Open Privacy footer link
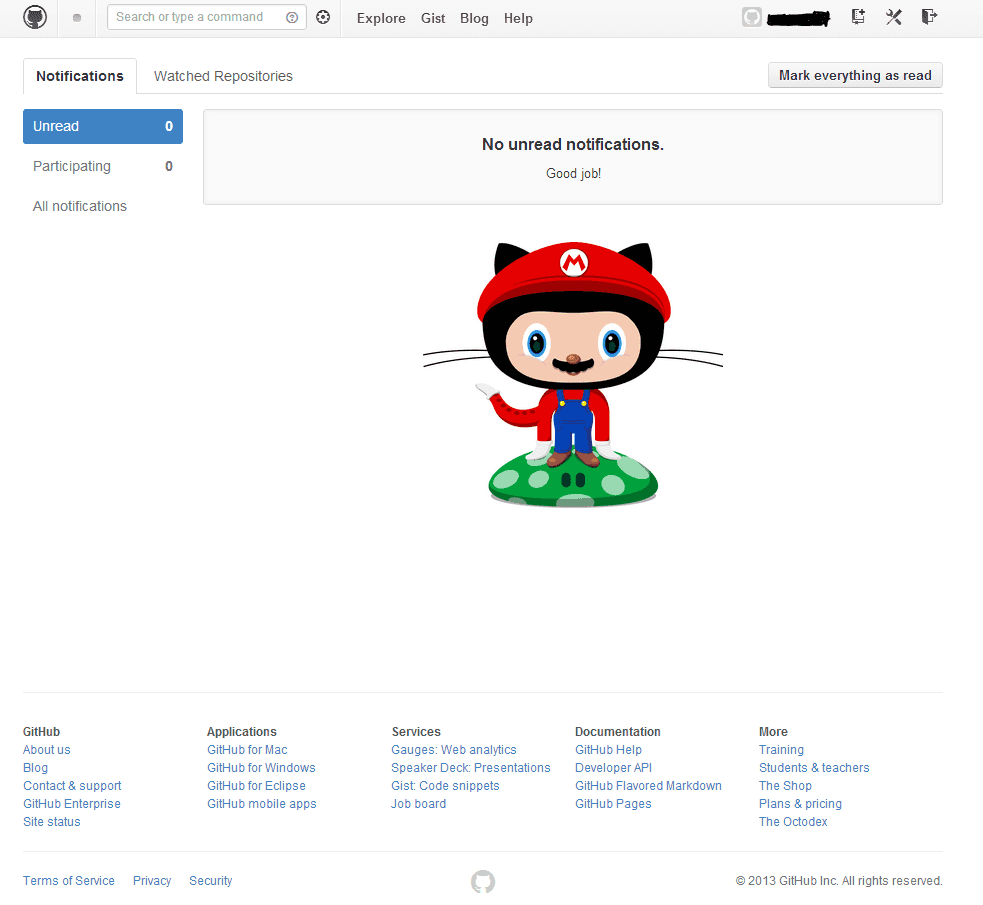 click(152, 881)
